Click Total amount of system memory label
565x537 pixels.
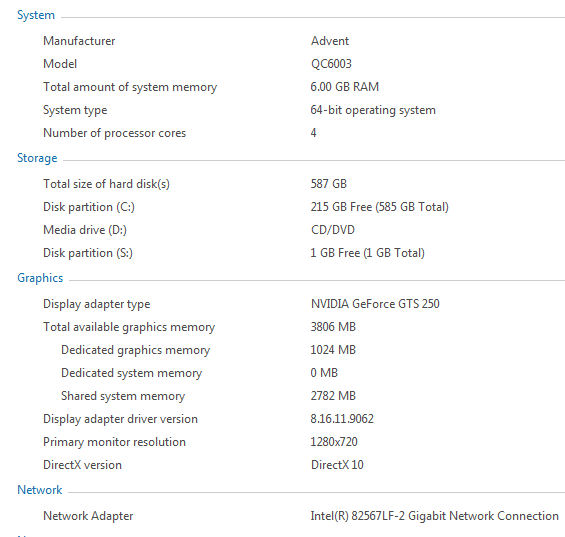(x=130, y=87)
